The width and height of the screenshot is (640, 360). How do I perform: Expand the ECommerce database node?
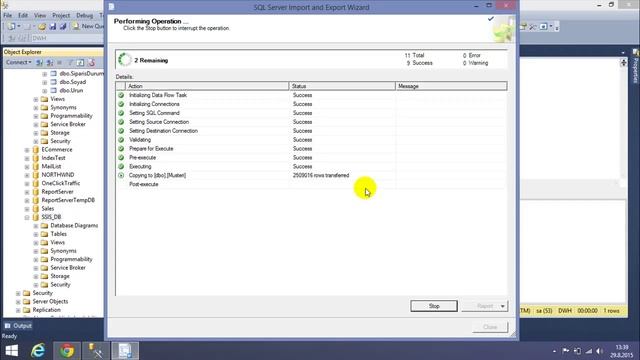27,150
